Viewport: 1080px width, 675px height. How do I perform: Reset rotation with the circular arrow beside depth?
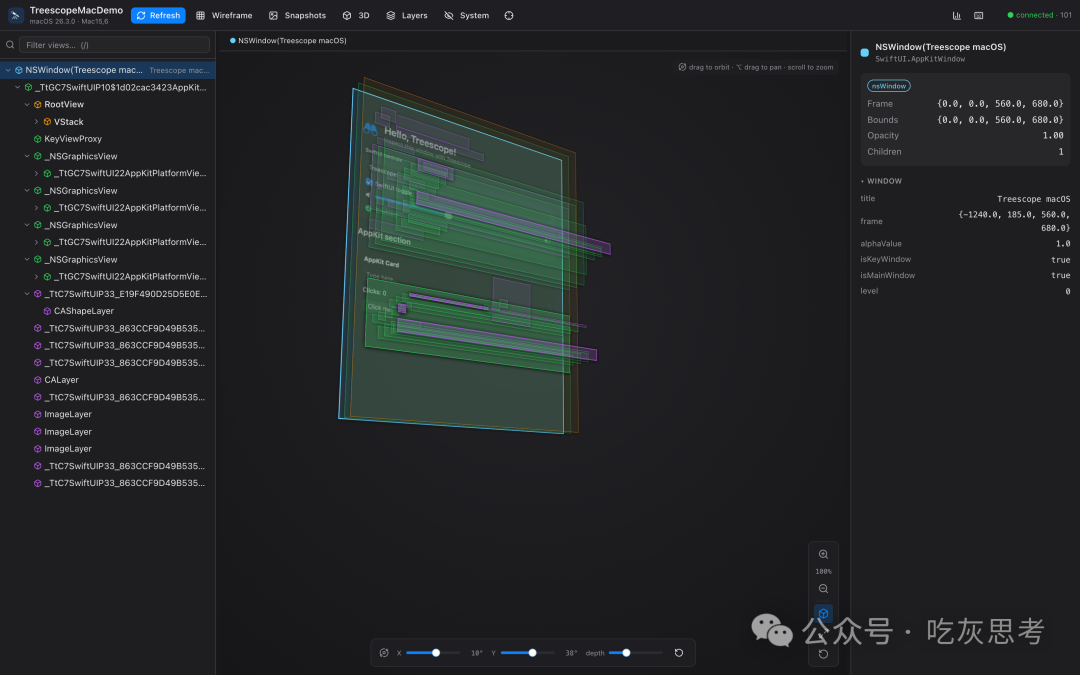pos(679,653)
